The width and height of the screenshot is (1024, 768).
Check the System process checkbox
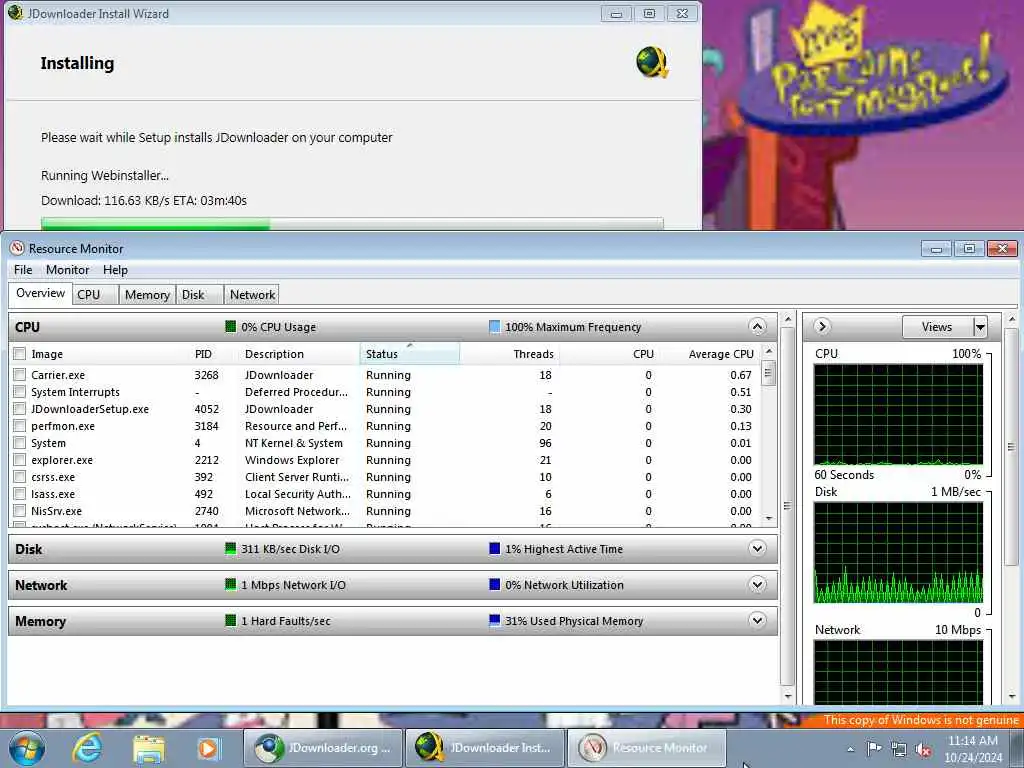20,442
